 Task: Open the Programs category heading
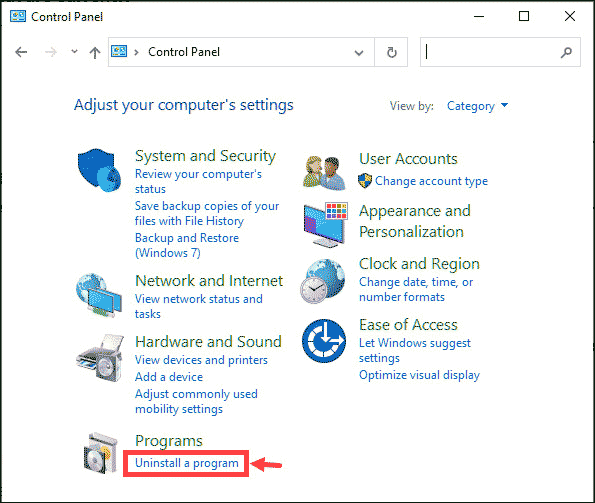(169, 441)
